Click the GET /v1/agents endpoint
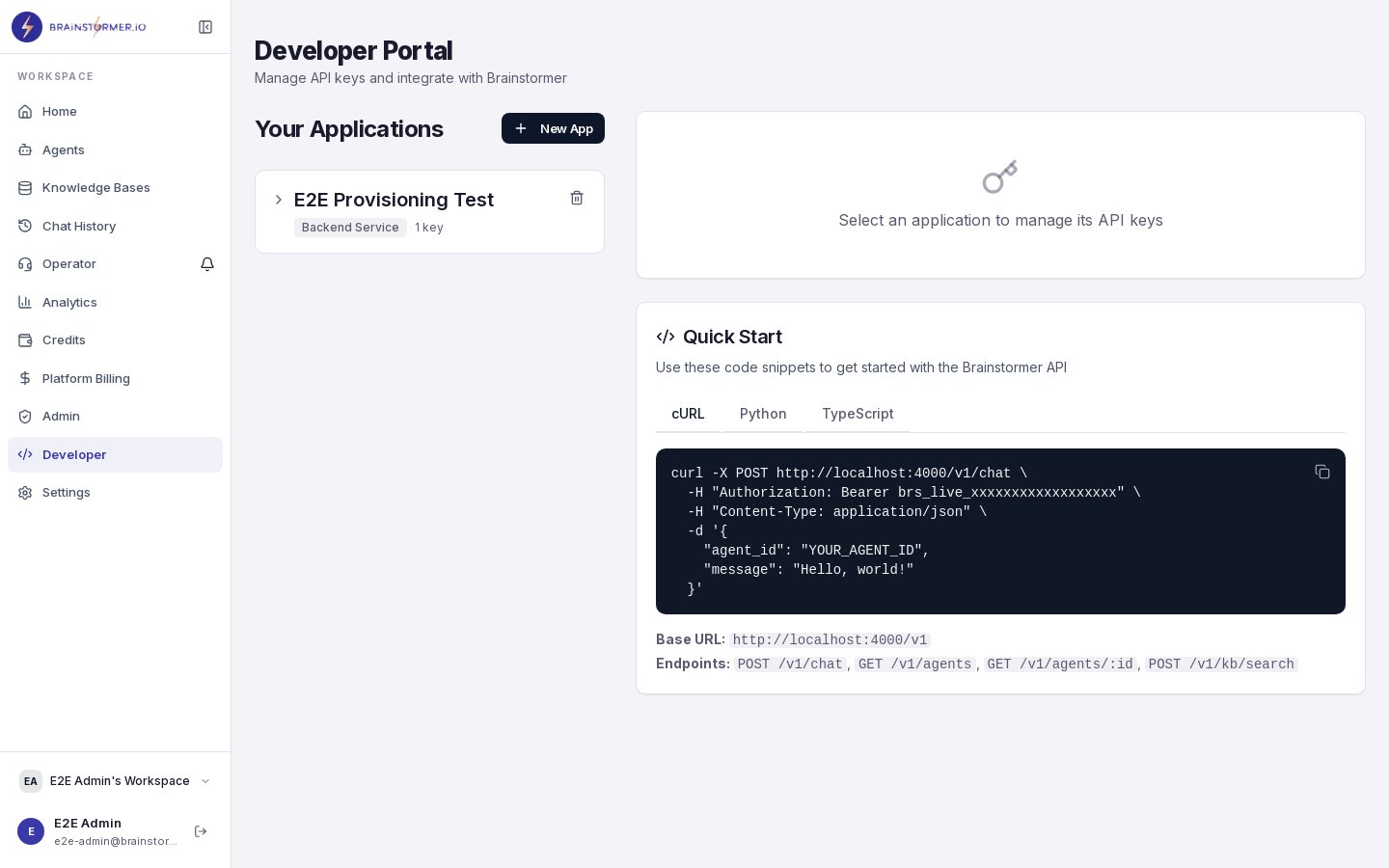This screenshot has height=868, width=1389. pyautogui.click(x=914, y=665)
